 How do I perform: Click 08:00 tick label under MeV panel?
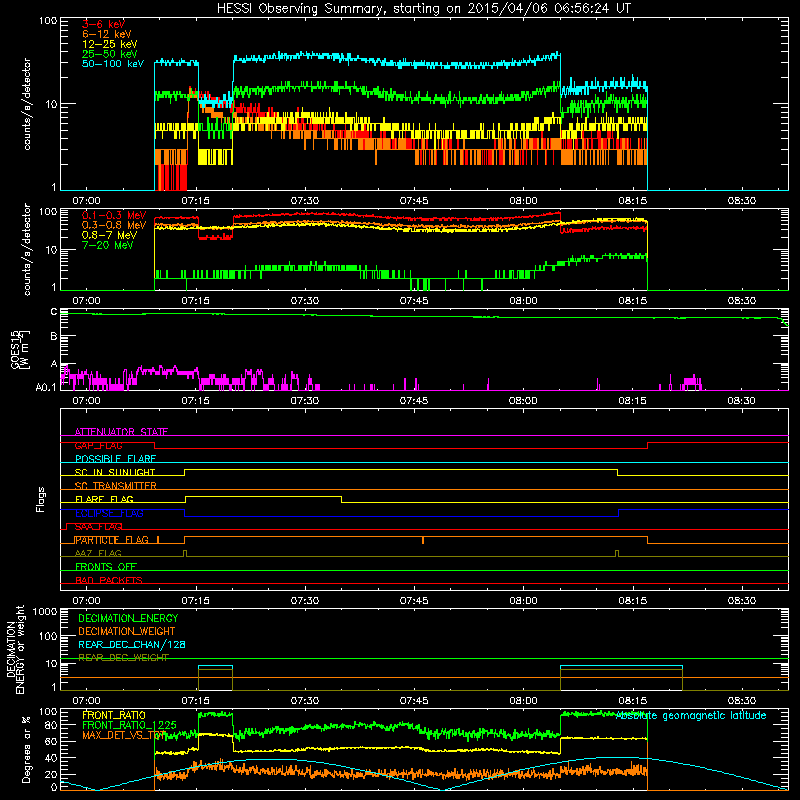pos(523,301)
